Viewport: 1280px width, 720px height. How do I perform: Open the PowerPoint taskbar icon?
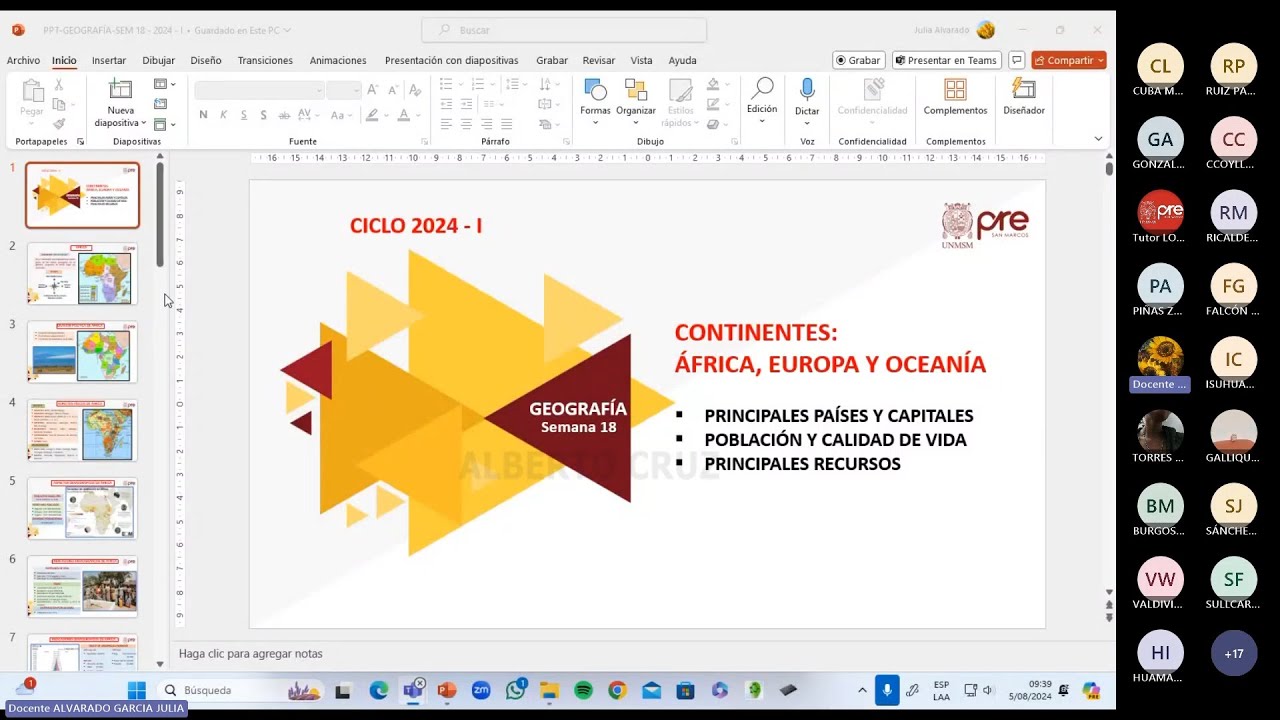coord(447,690)
